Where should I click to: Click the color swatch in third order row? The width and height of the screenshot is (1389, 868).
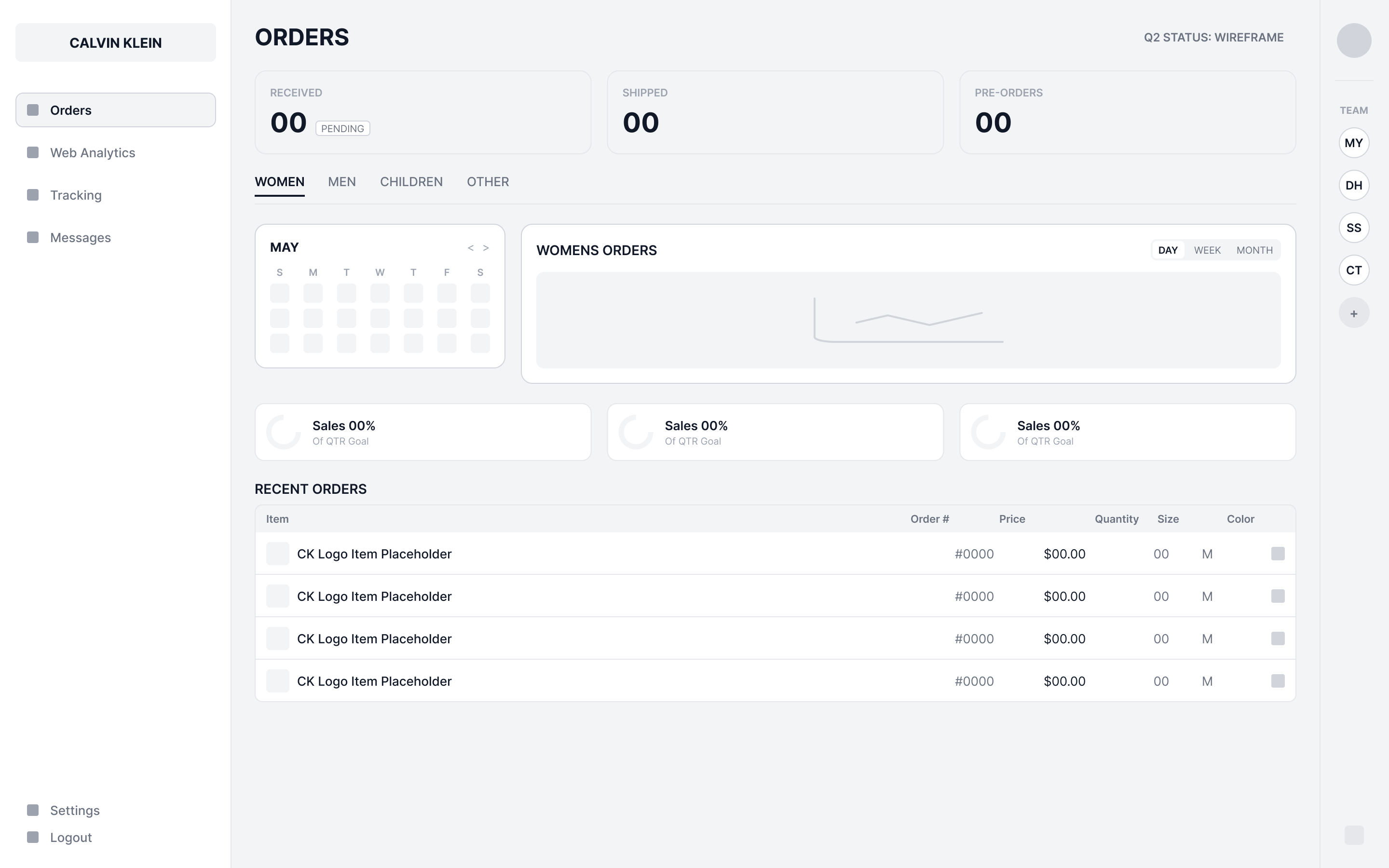1278,638
